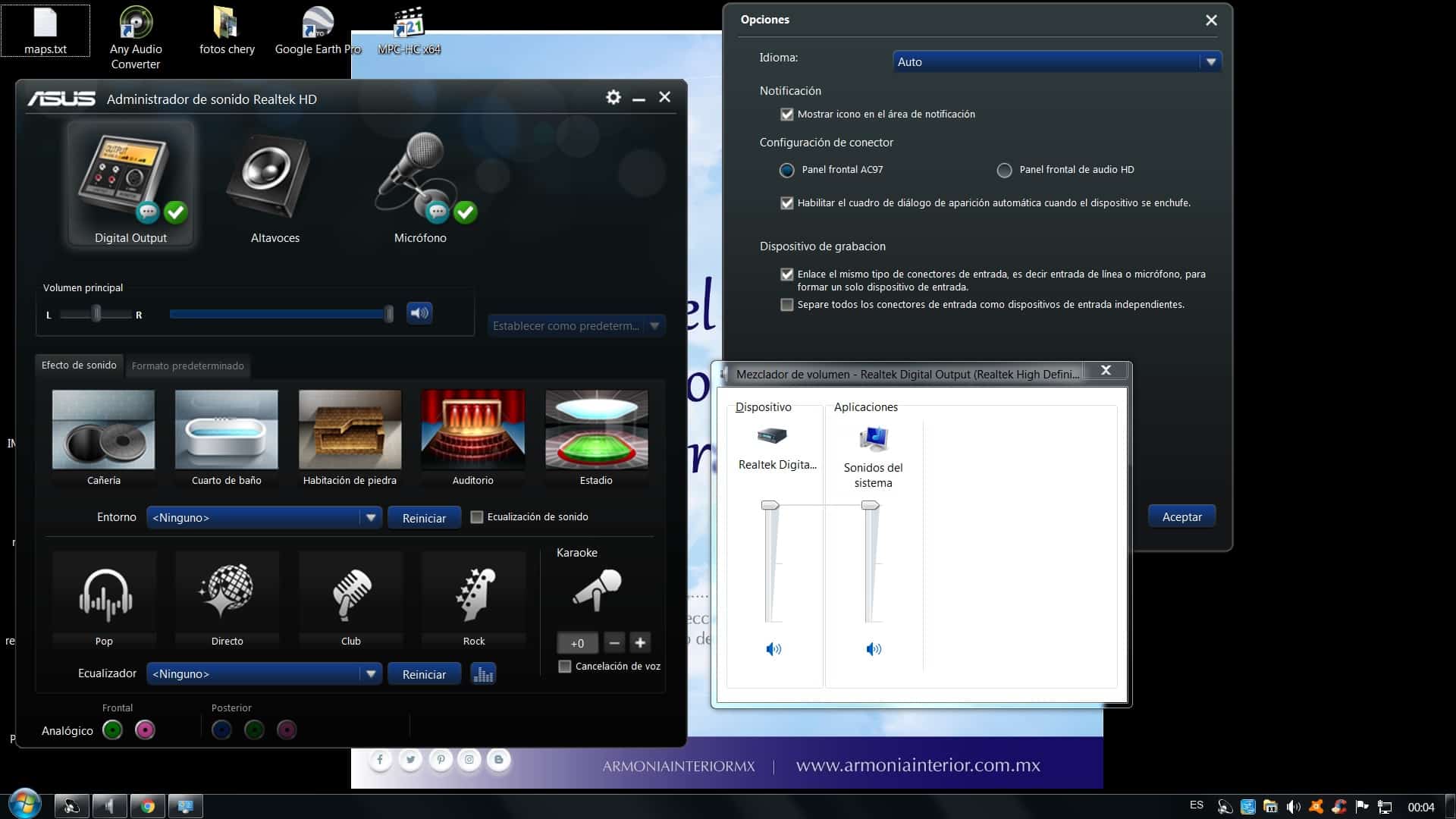Open settings gear in Realtek manager
The width and height of the screenshot is (1456, 819).
click(613, 97)
